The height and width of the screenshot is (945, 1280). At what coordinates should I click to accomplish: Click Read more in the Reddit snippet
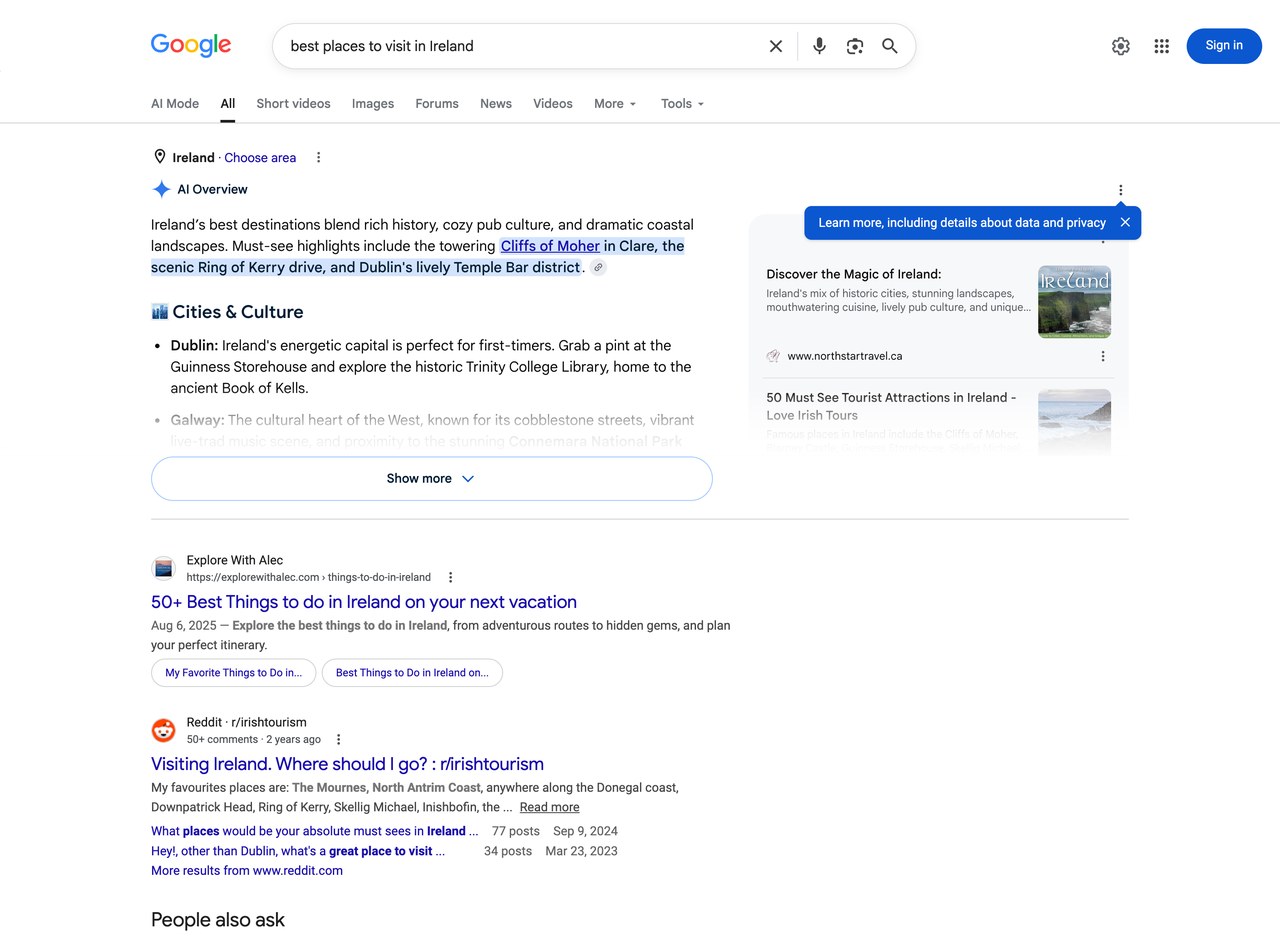549,807
